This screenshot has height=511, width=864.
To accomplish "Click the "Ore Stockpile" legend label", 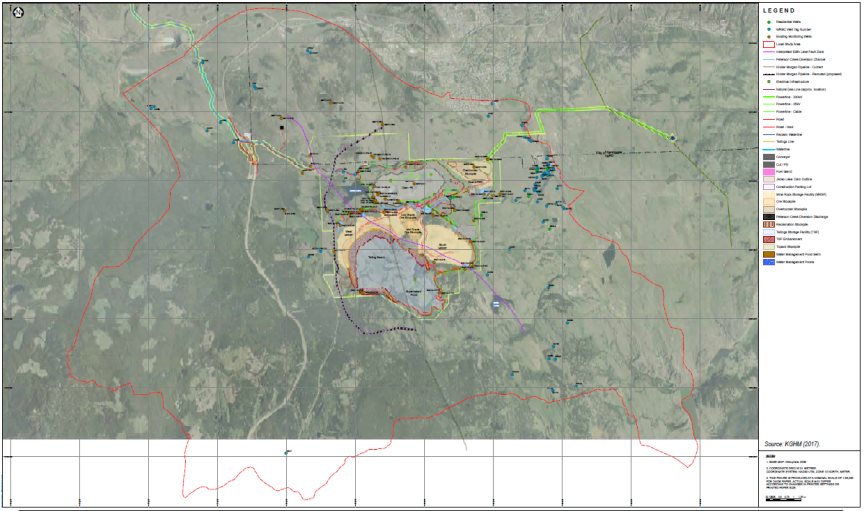I will [x=785, y=201].
